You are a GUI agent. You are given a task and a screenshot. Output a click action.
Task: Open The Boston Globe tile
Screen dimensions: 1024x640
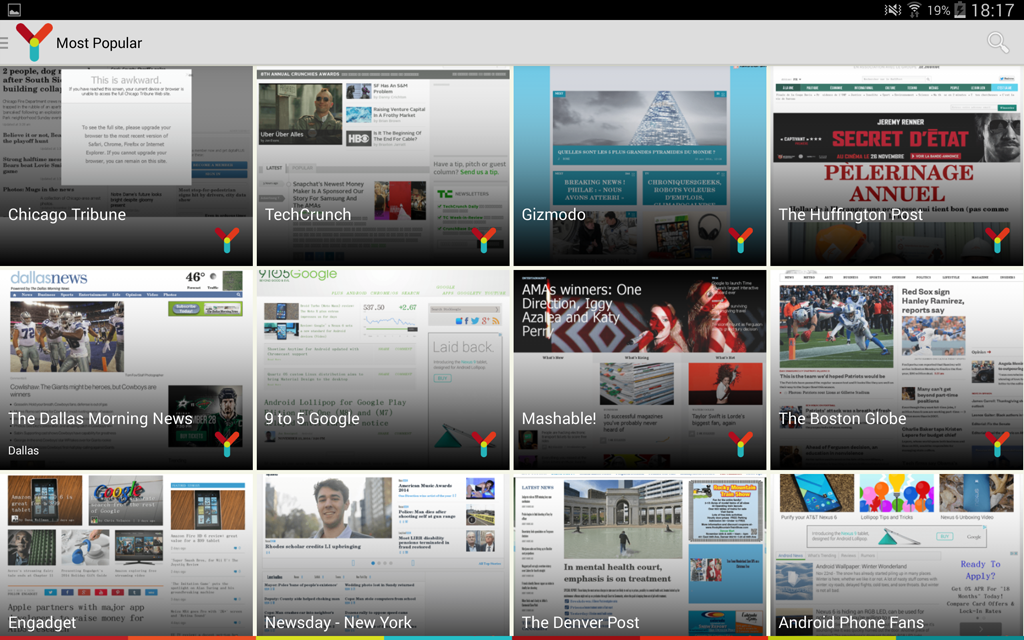click(x=897, y=370)
